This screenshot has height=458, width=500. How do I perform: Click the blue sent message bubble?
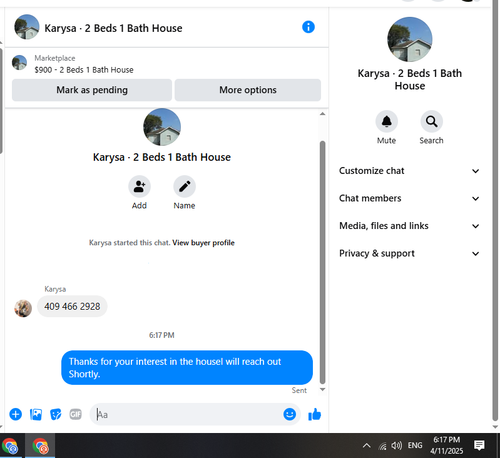pyautogui.click(x=187, y=367)
